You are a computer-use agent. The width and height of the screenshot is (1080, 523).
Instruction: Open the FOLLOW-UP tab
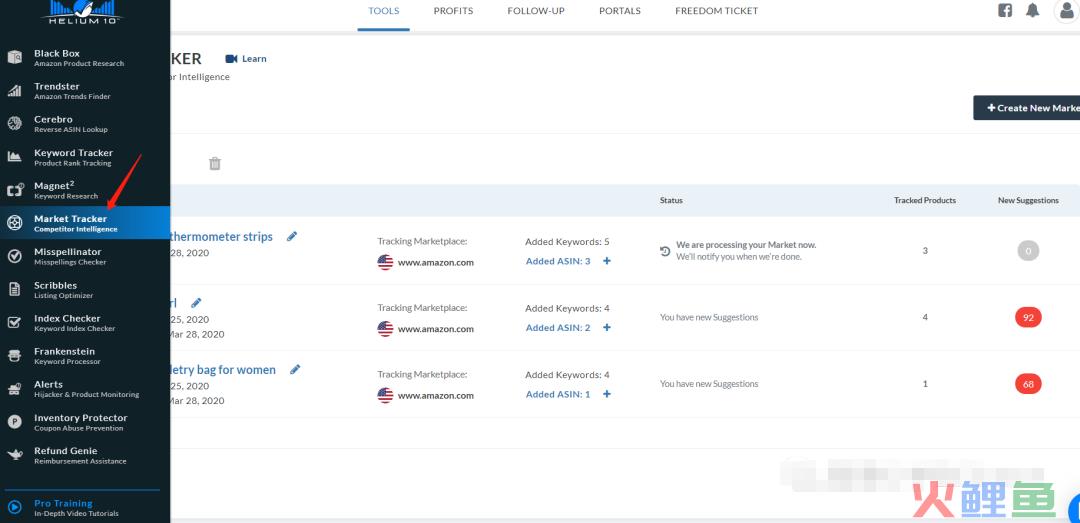536,11
